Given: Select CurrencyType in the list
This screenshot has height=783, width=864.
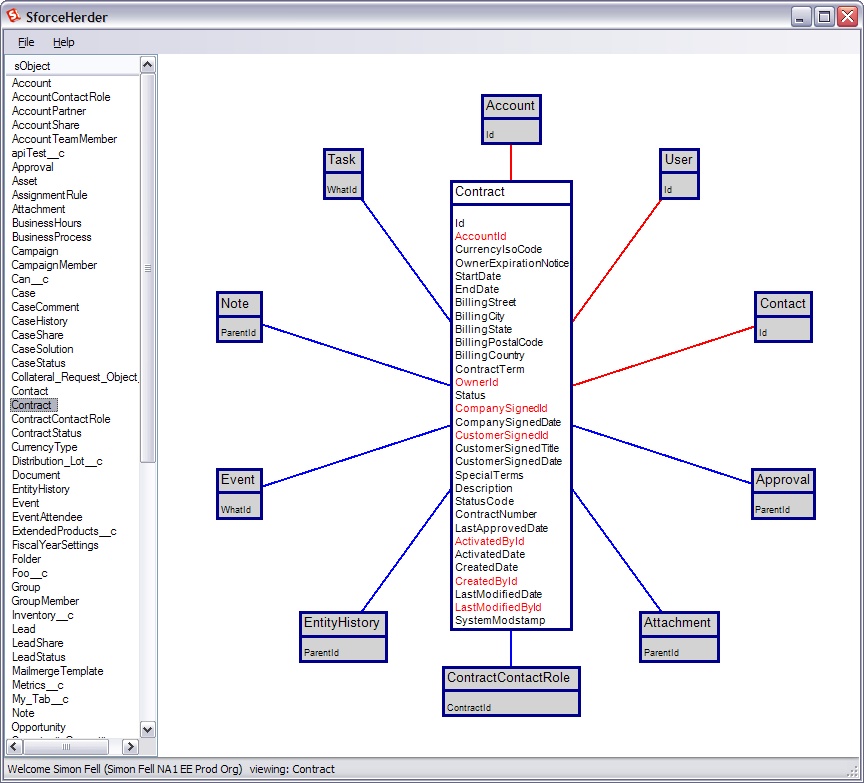Looking at the screenshot, I should [44, 447].
